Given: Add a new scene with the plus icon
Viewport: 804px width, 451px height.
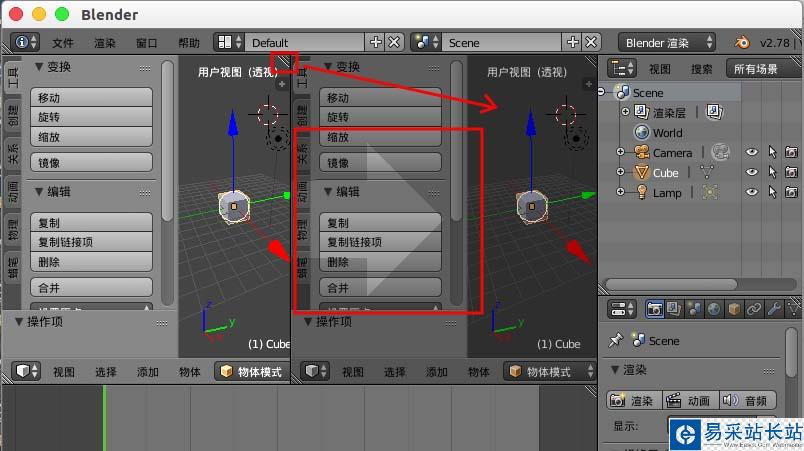Looking at the screenshot, I should point(573,42).
